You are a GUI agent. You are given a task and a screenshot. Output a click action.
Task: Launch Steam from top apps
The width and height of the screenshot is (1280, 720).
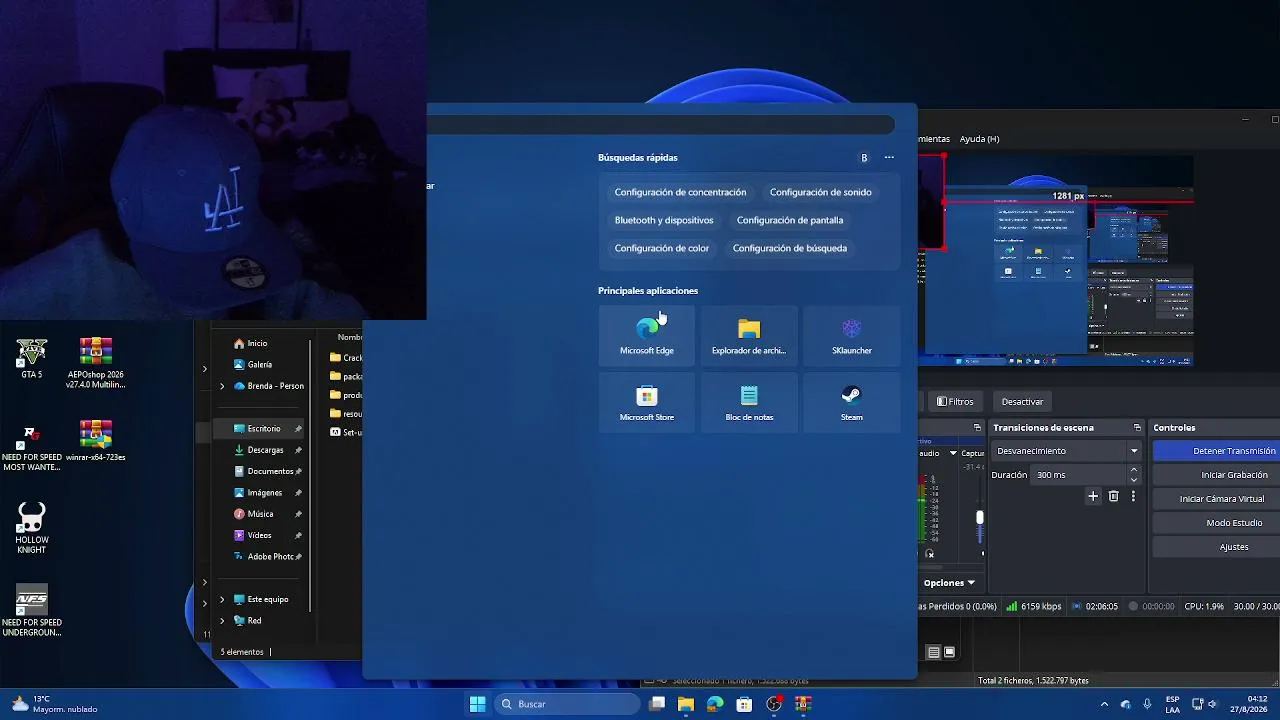(852, 403)
